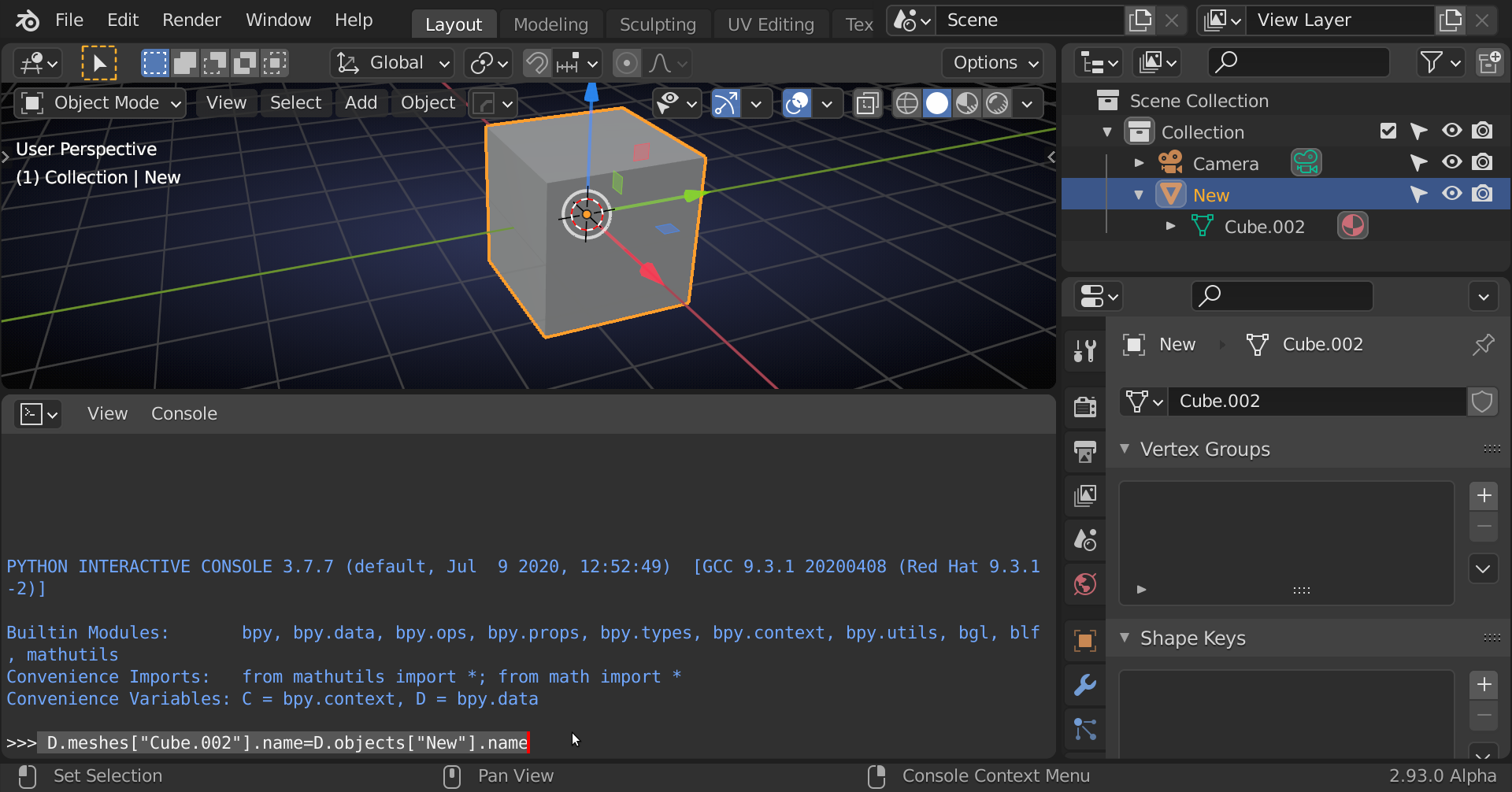The image size is (1512, 792).
Task: Toggle X-Ray mode in the viewport header
Action: 867,103
